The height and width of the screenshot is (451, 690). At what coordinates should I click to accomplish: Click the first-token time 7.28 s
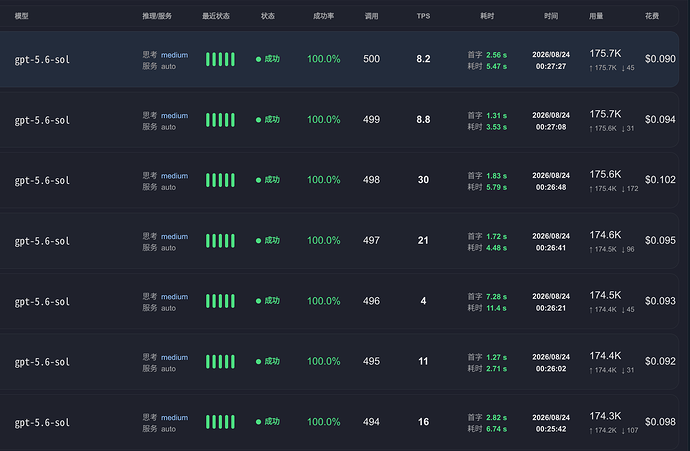click(x=496, y=297)
